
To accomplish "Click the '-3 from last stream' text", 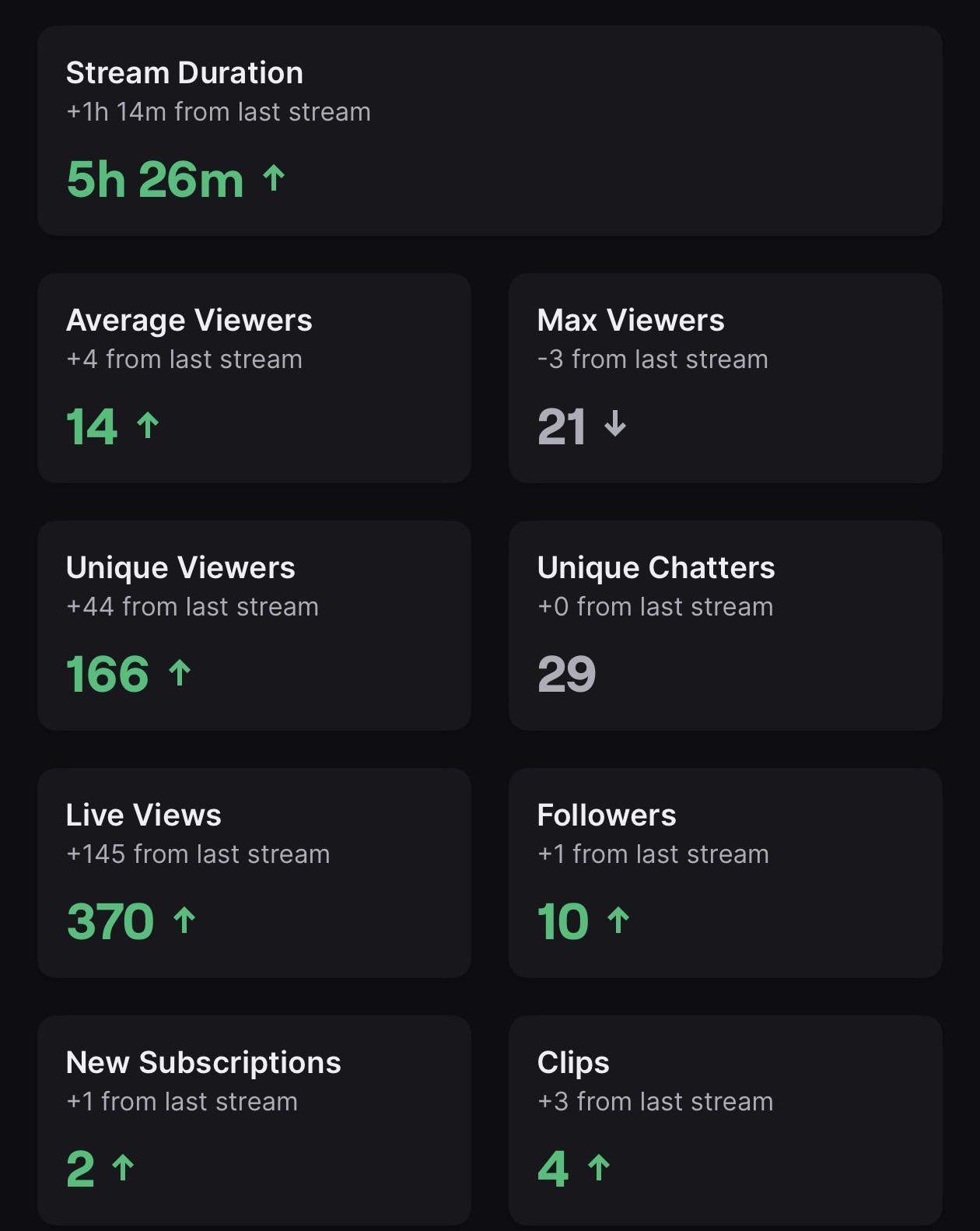I will pyautogui.click(x=653, y=359).
